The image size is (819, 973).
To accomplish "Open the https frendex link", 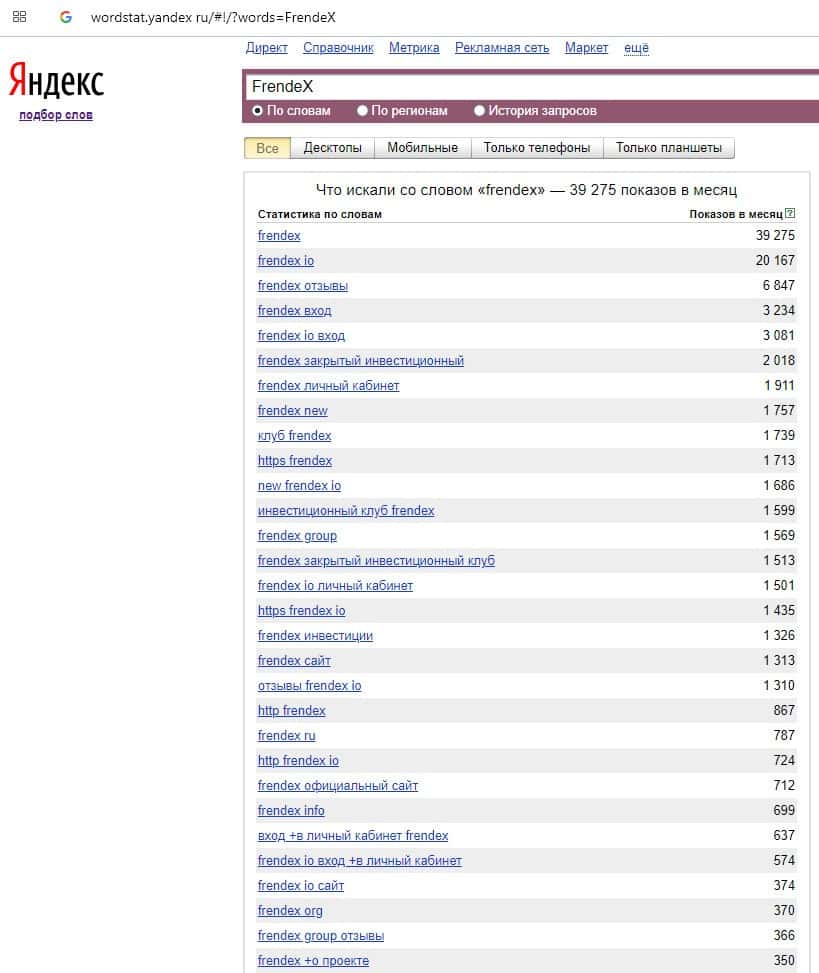I will click(295, 460).
